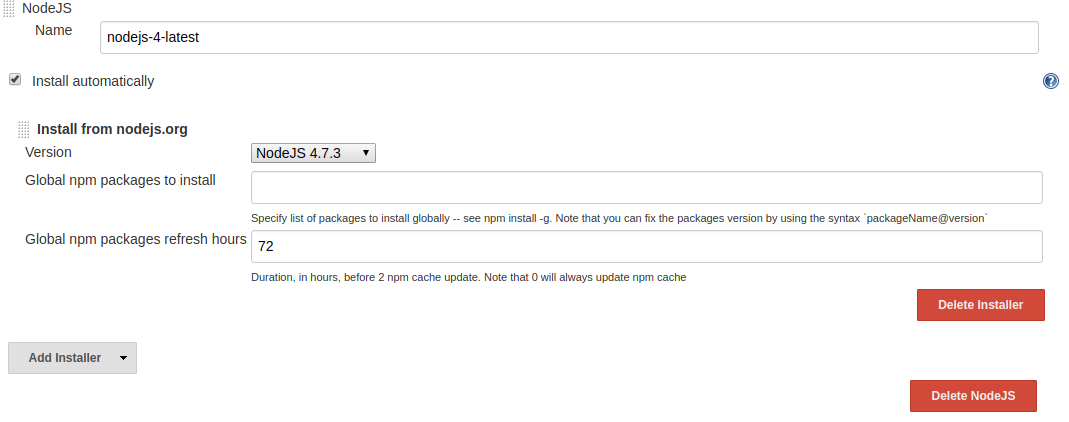Click the Global npm packages to install field
1069x422 pixels.
646,188
